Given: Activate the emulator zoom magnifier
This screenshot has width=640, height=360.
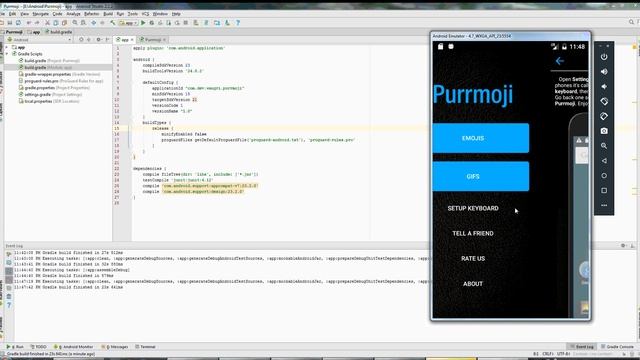Looking at the screenshot, I should [x=604, y=146].
